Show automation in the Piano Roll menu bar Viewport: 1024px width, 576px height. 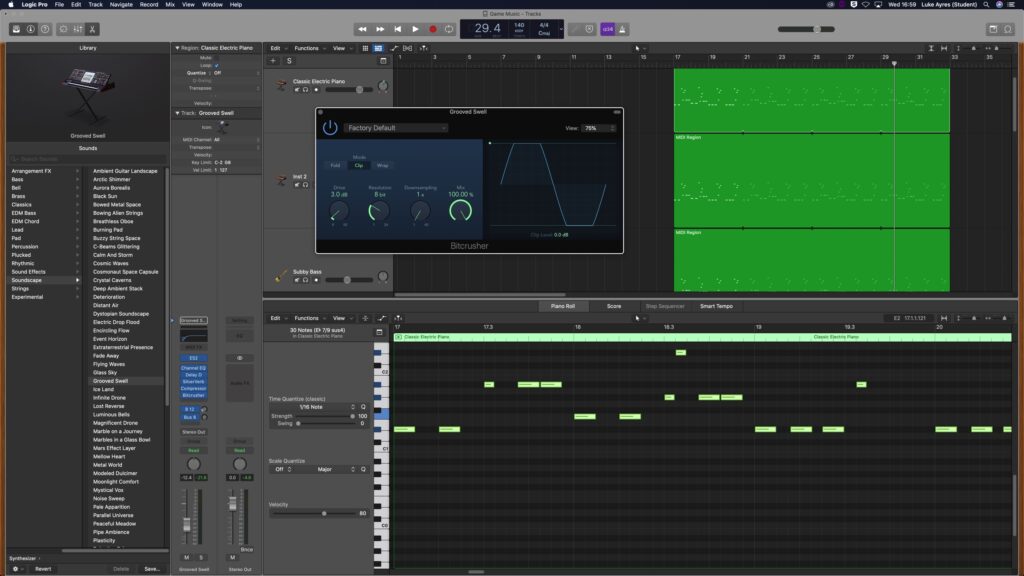pos(382,318)
